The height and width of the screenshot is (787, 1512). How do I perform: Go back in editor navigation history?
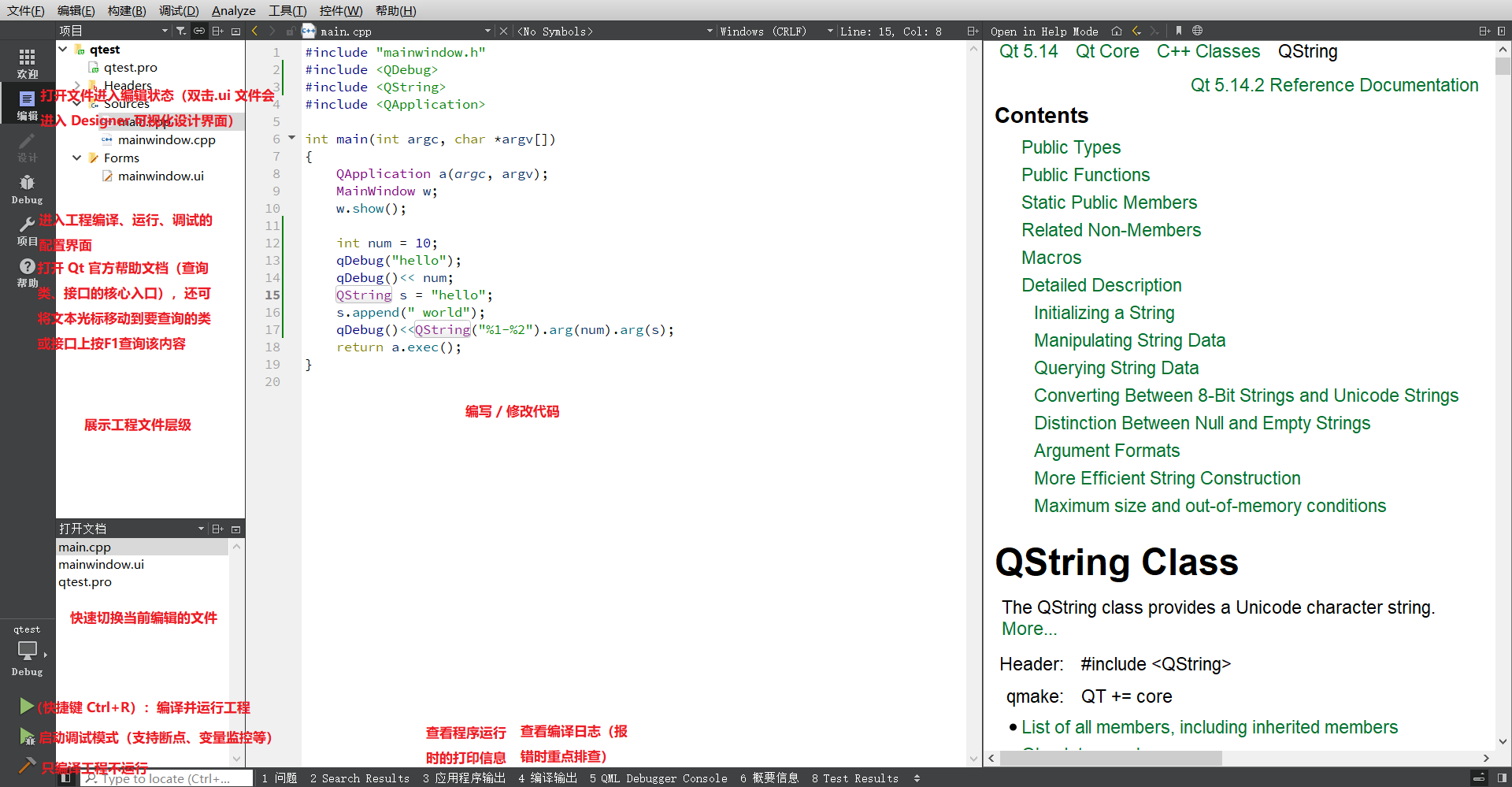pyautogui.click(x=254, y=31)
